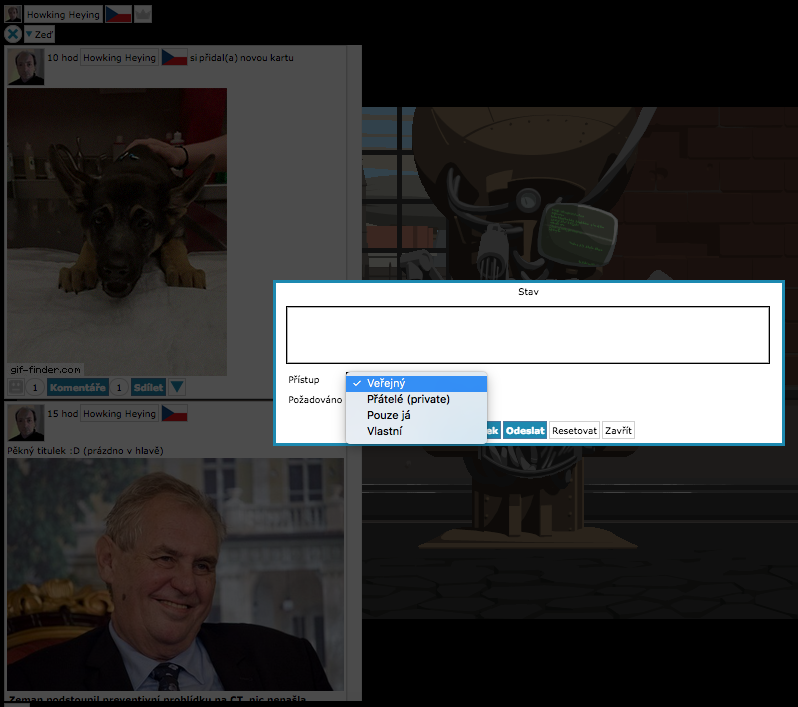Click the avatar in the 15 hod post
This screenshot has height=707, width=798.
click(x=25, y=423)
